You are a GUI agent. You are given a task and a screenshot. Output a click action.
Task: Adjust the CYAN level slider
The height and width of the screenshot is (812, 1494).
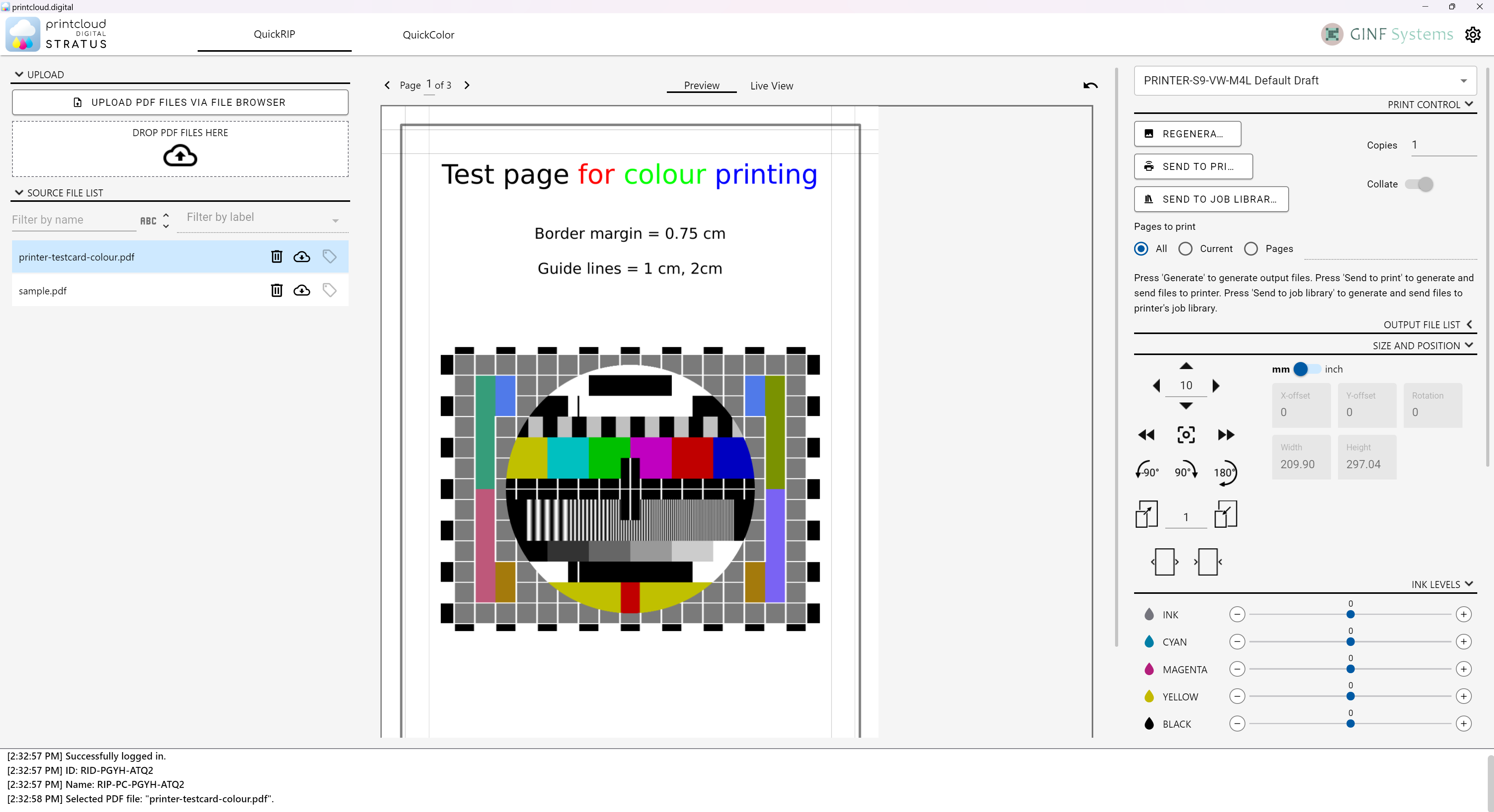(x=1350, y=642)
